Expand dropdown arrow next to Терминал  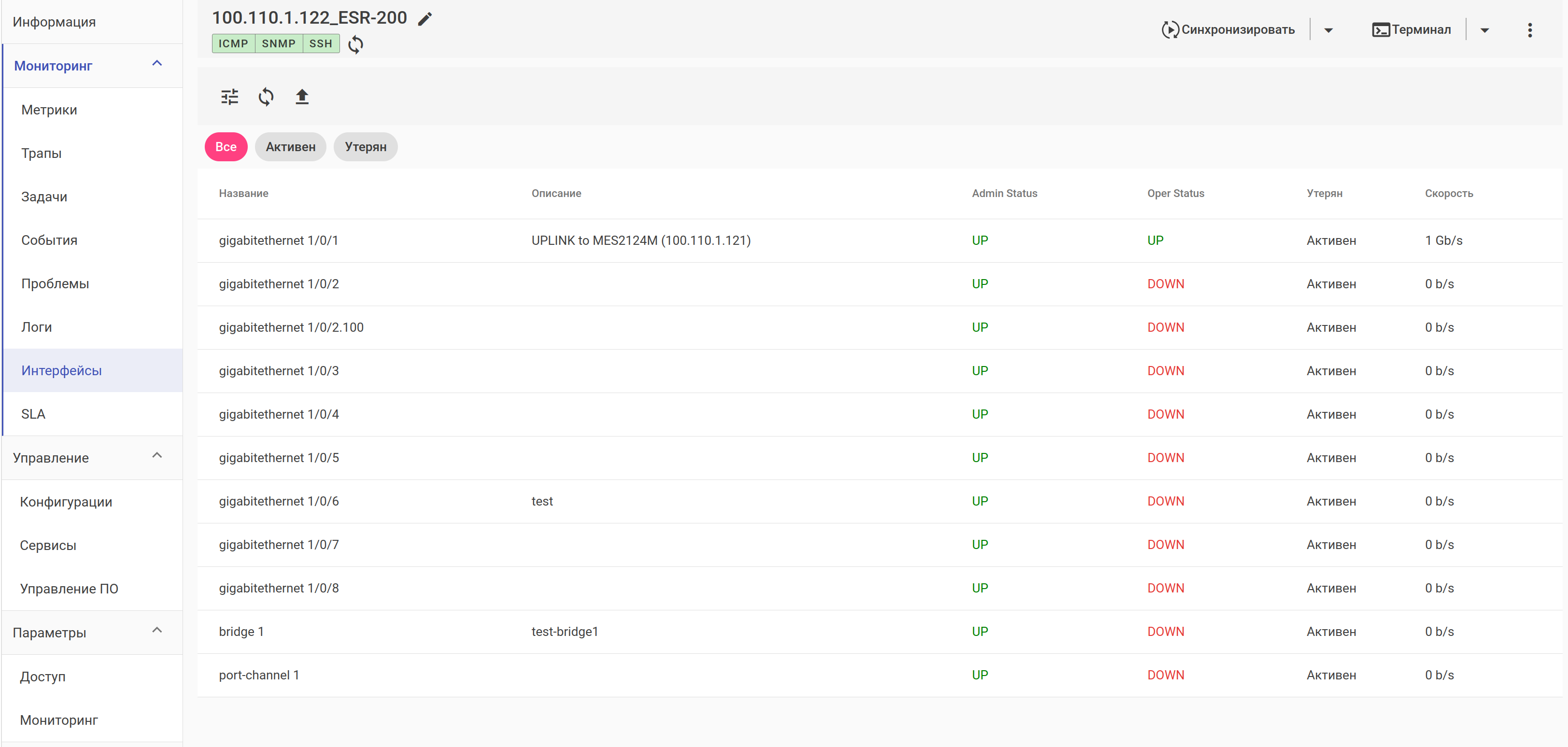coord(1484,30)
